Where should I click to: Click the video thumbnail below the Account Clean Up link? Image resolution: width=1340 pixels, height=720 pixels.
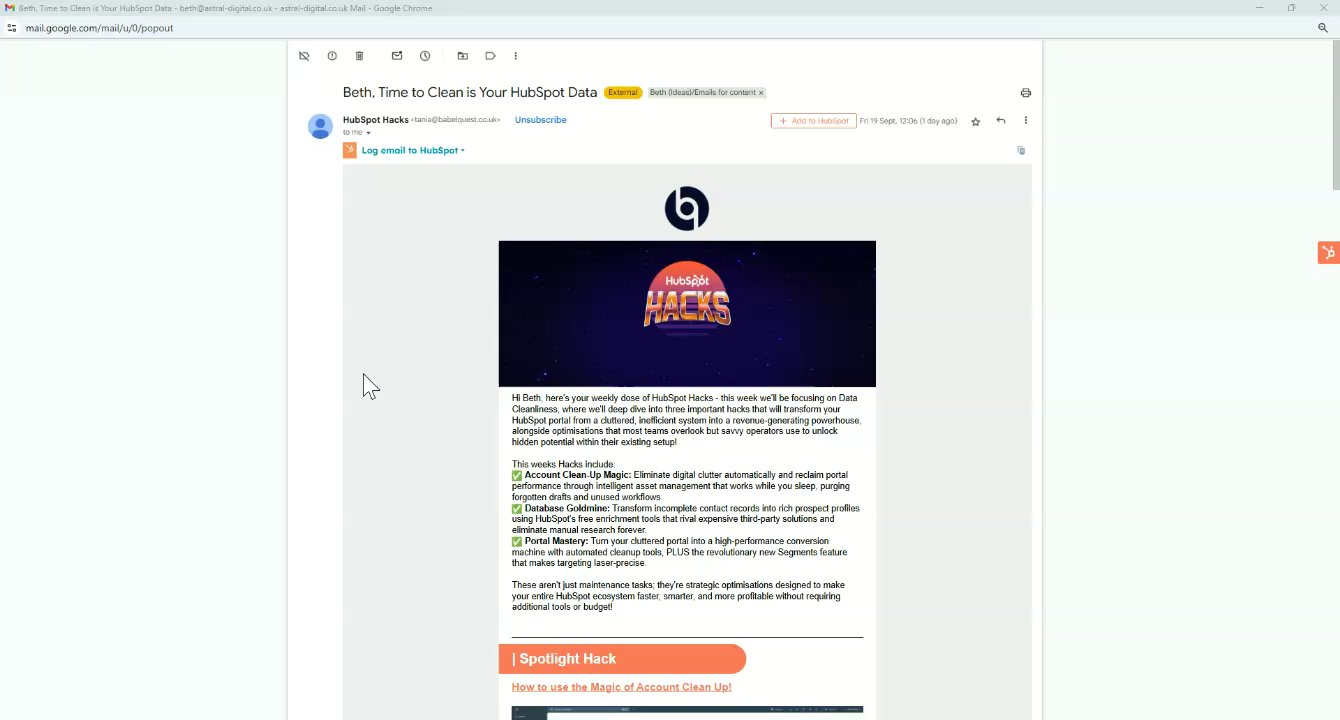[687, 713]
